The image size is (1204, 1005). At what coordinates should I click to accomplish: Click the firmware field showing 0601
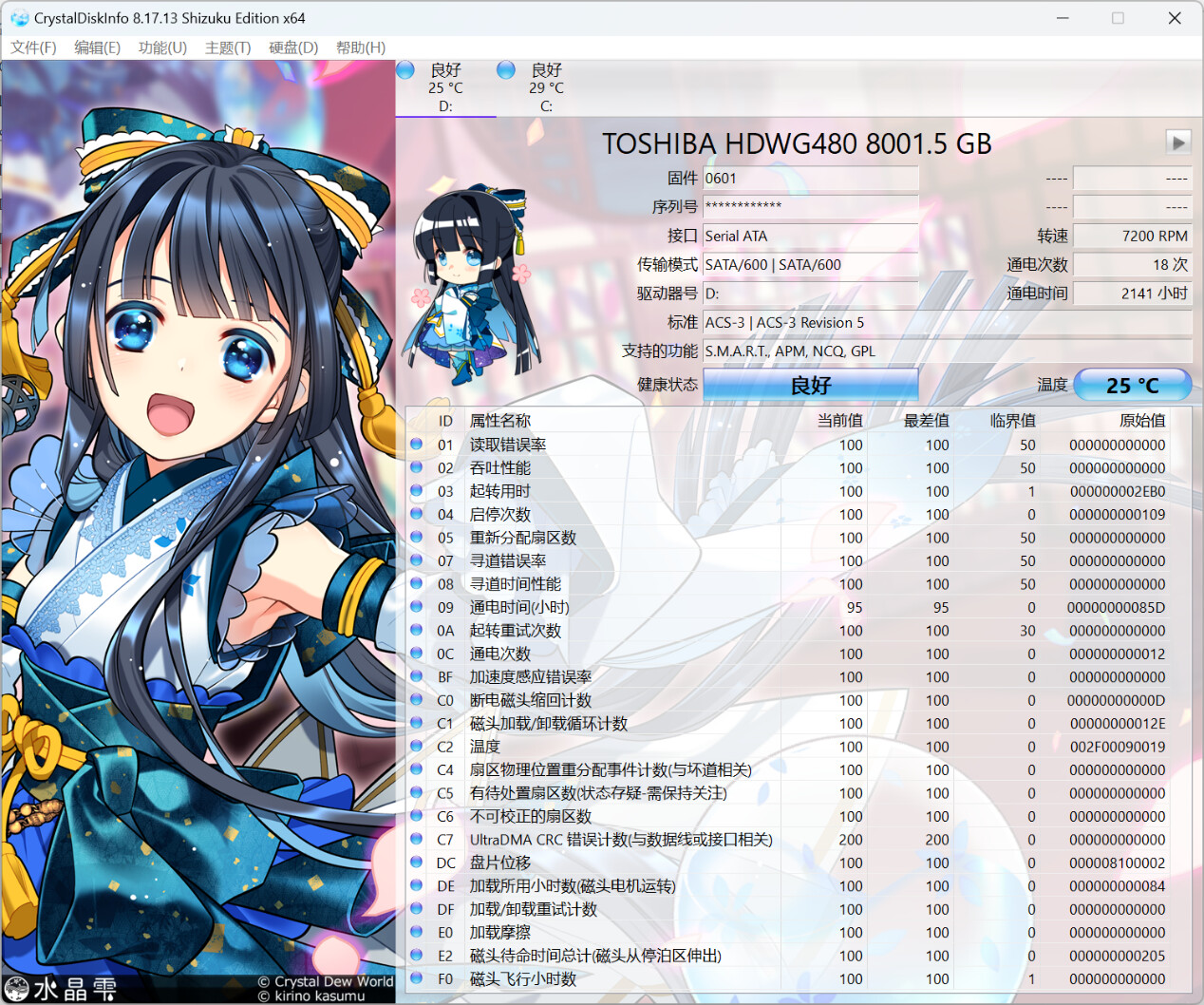(x=810, y=179)
